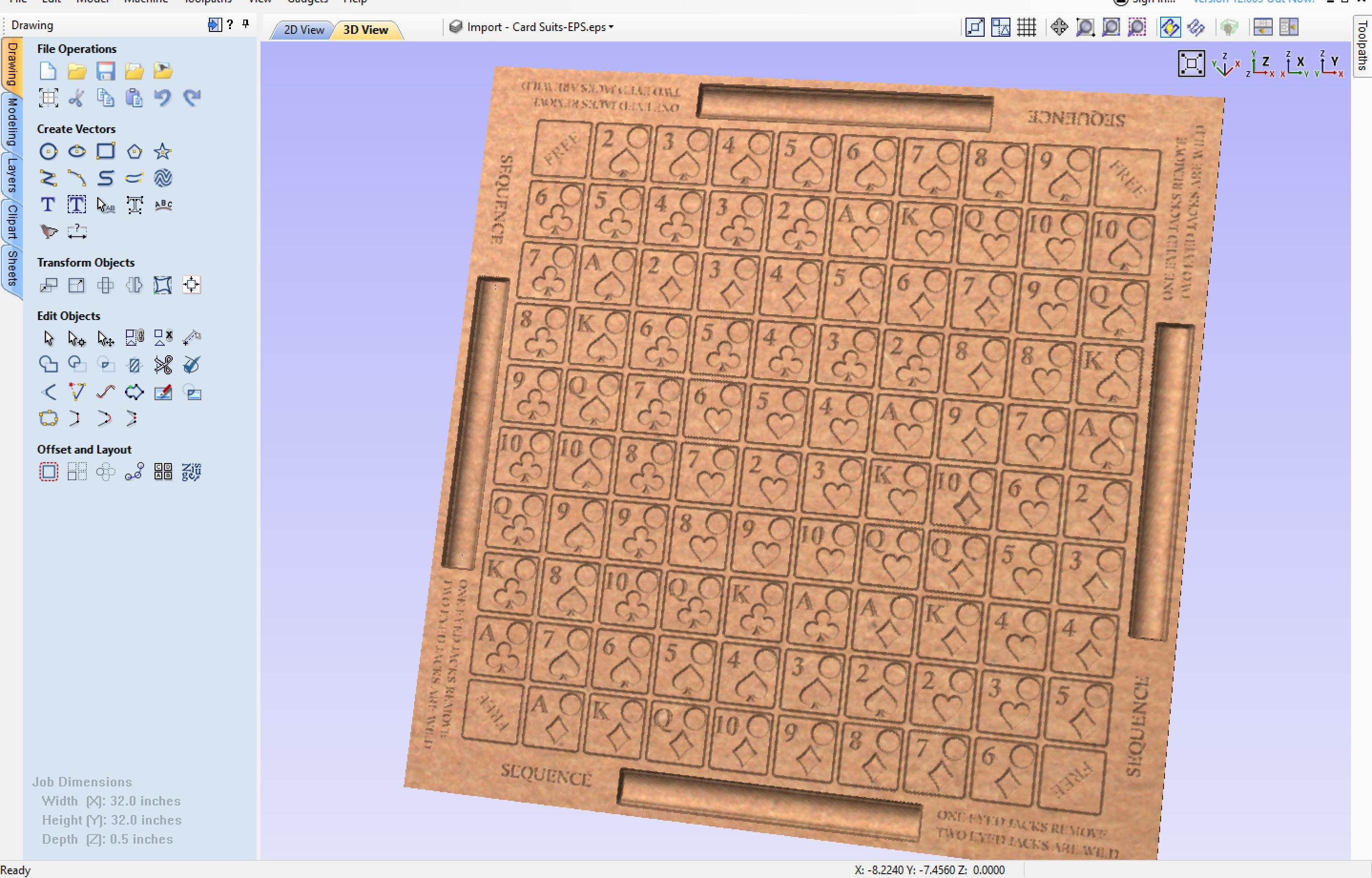Open the Gadgets menu
This screenshot has height=878, width=1372.
point(307,3)
